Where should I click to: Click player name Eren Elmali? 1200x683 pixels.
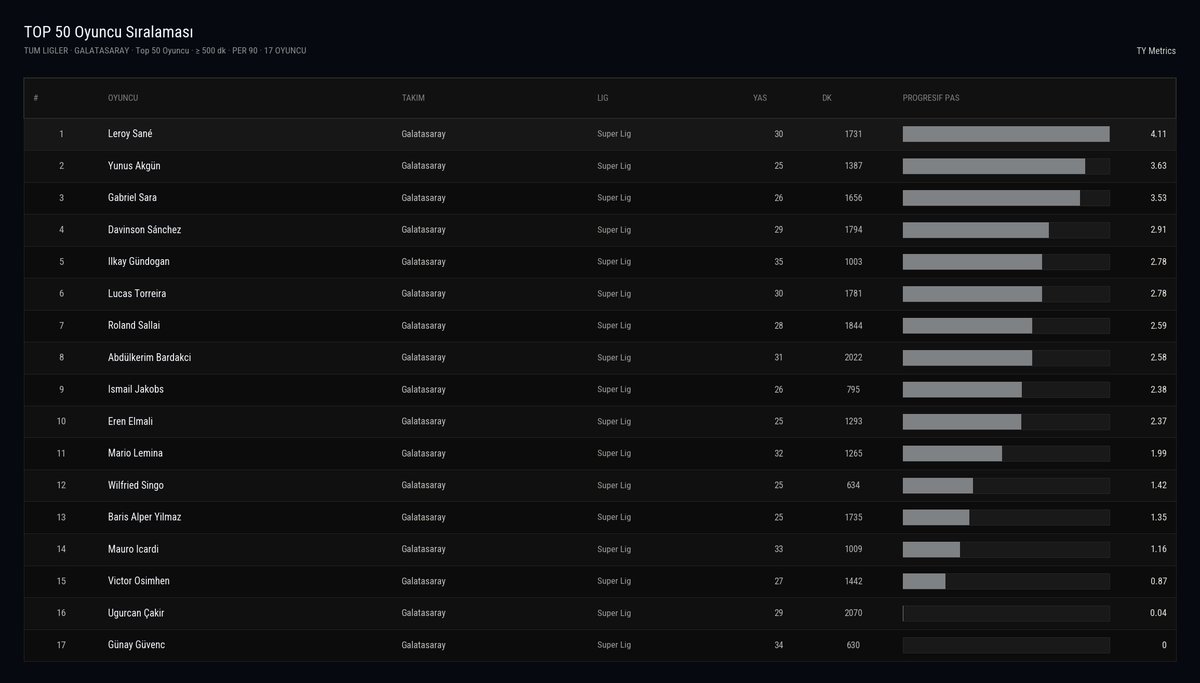[131, 422]
